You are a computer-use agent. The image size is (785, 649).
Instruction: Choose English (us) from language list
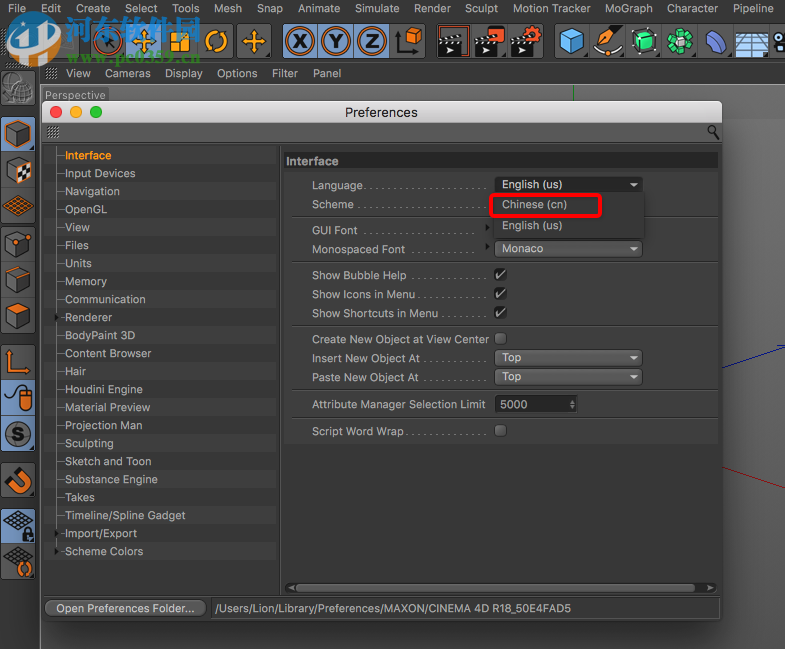click(532, 225)
